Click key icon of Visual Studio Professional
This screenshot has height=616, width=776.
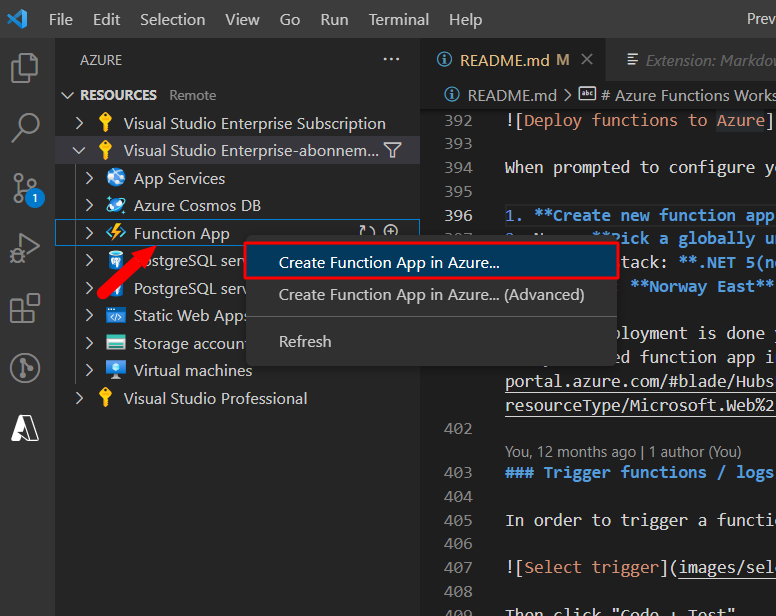(x=105, y=398)
